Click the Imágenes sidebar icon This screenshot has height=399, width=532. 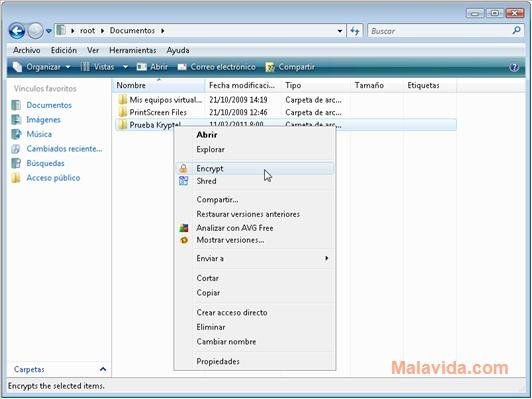[x=16, y=120]
